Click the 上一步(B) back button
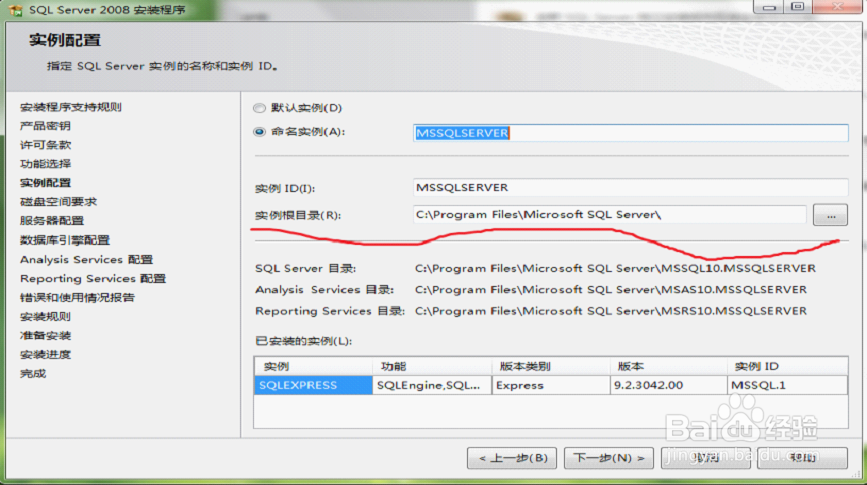Image resolution: width=867 pixels, height=485 pixels. [512, 458]
